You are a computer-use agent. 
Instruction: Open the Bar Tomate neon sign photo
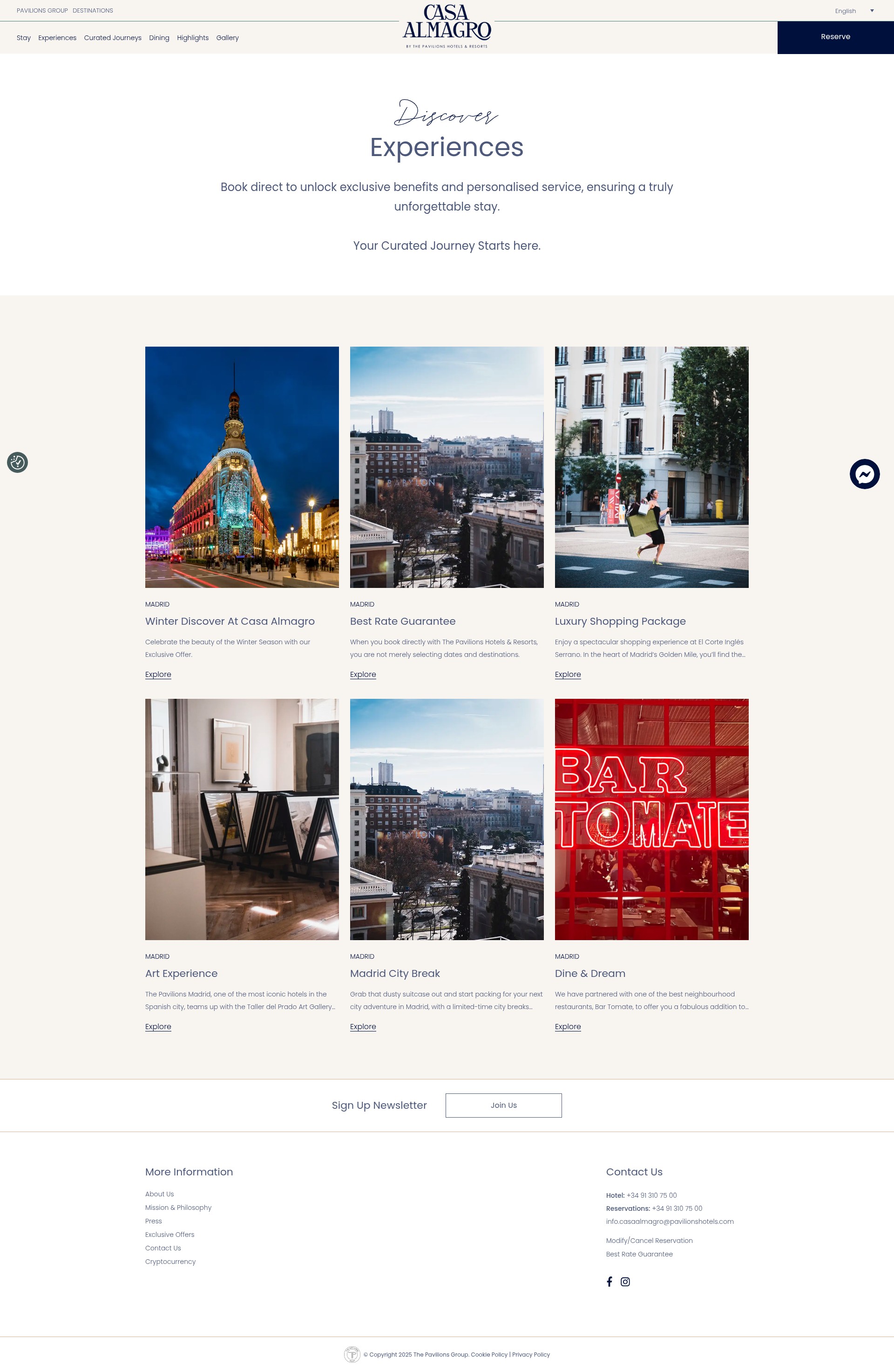coord(651,819)
